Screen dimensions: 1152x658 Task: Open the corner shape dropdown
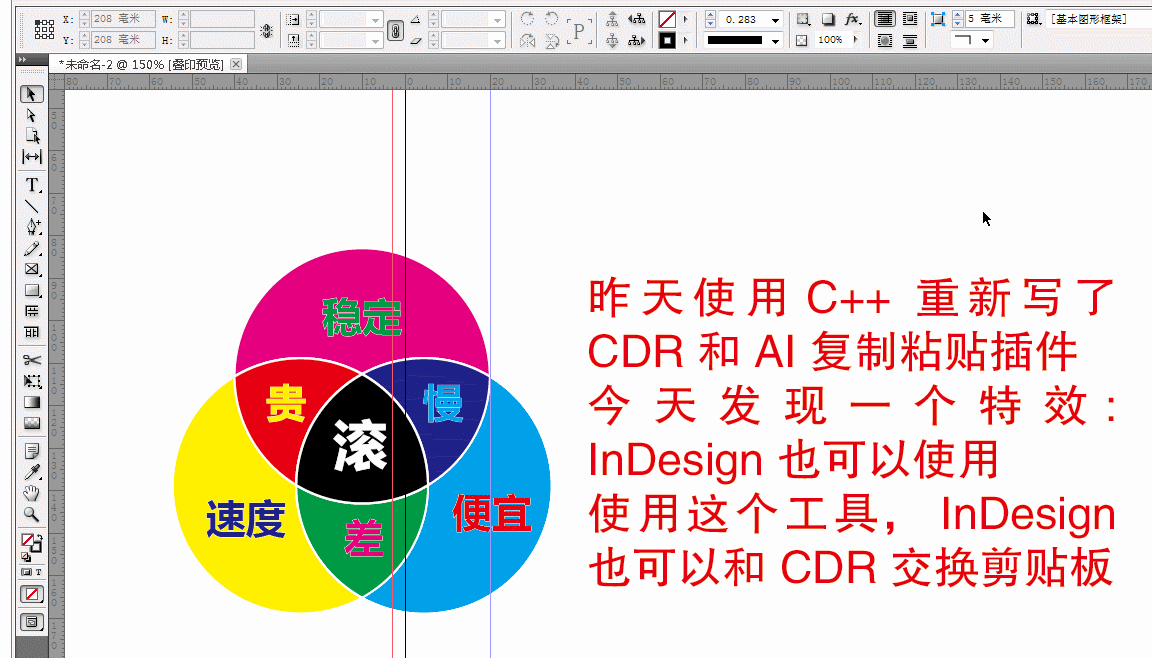click(x=985, y=40)
